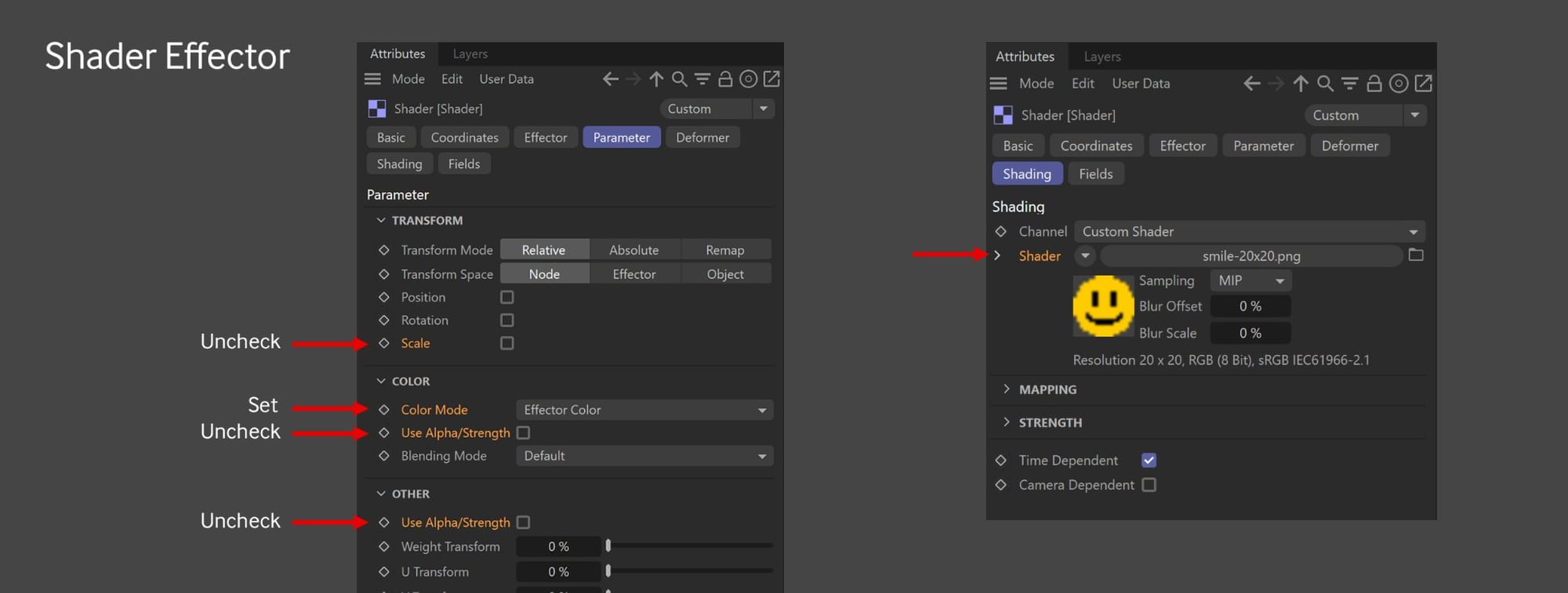Toggle the Position checkbox

pos(507,298)
